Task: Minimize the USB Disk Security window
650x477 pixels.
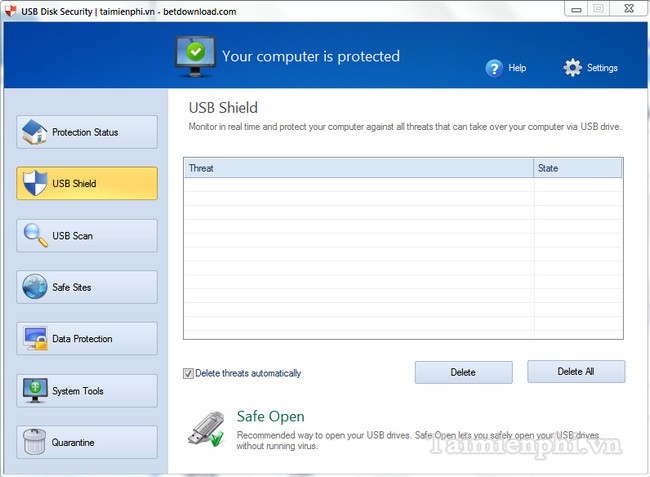Action: 576,9
